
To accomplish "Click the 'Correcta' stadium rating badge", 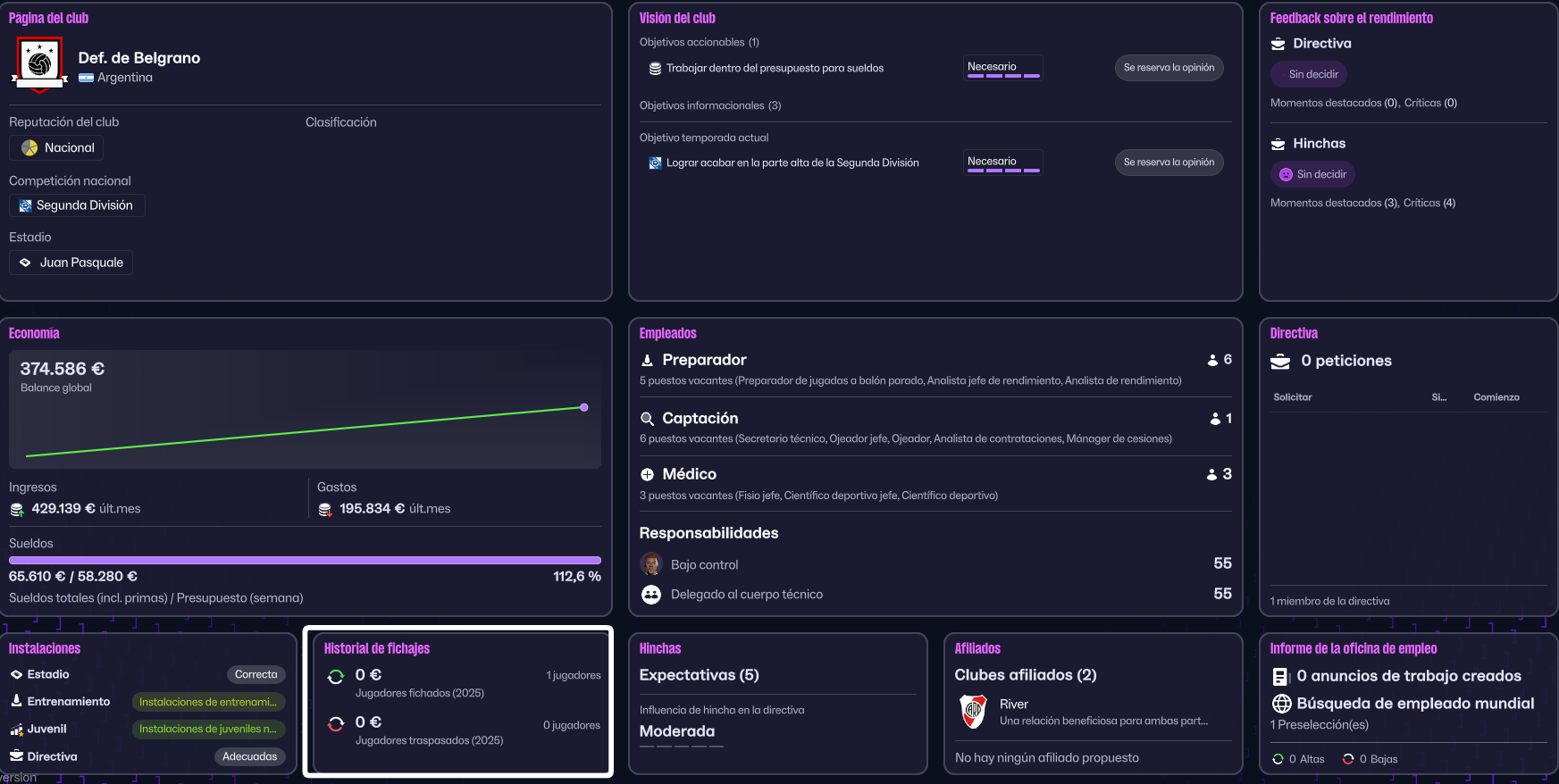I will [x=256, y=675].
